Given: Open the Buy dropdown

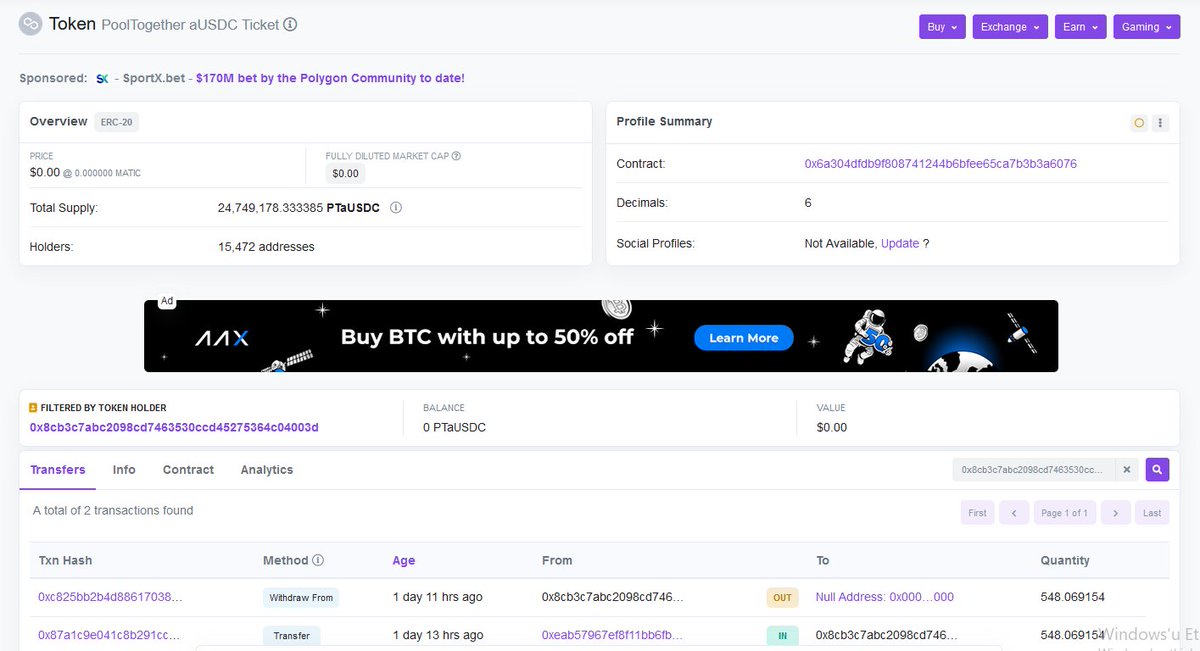Looking at the screenshot, I should 943,27.
